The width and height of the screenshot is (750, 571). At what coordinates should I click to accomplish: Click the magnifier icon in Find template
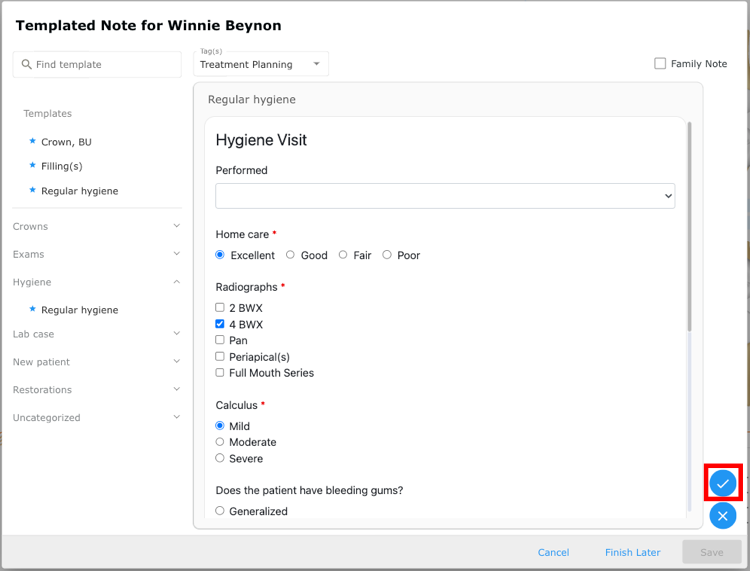click(x=27, y=64)
